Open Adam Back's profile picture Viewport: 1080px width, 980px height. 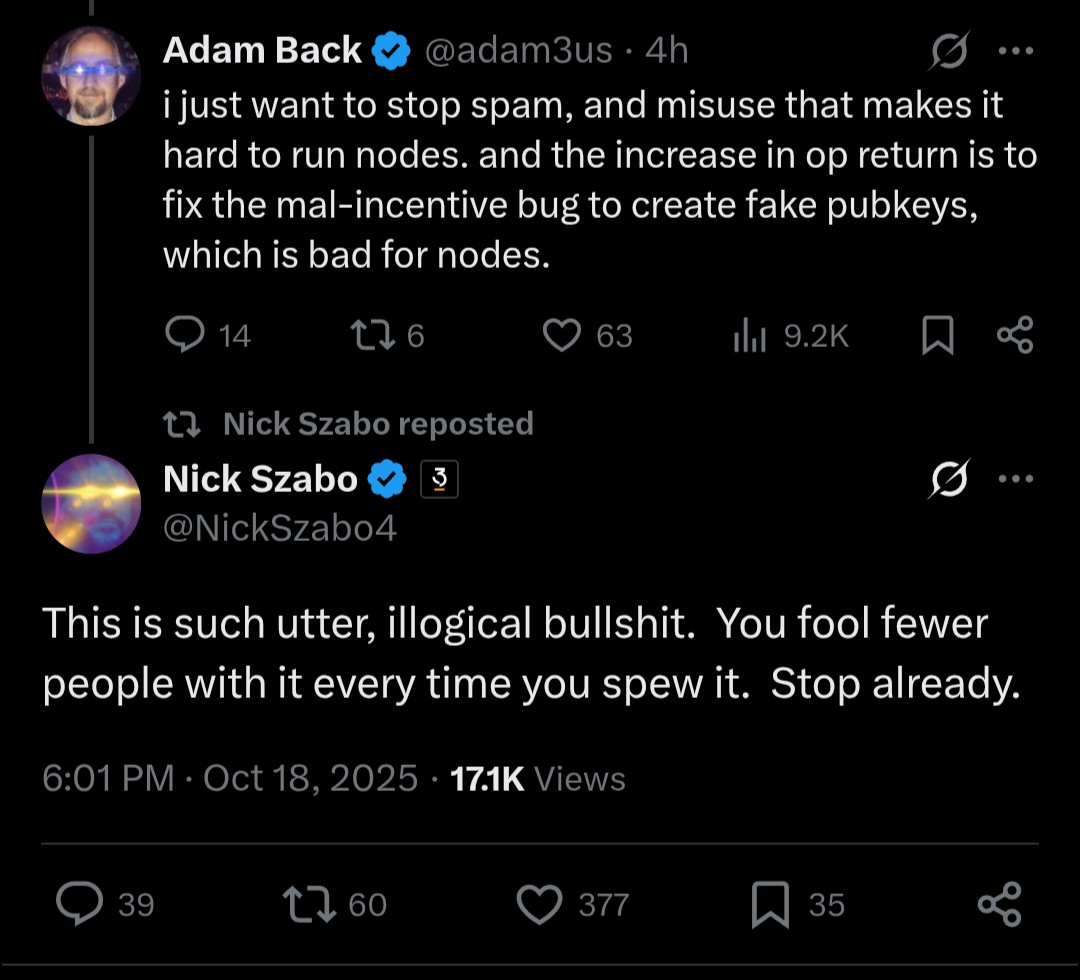90,75
